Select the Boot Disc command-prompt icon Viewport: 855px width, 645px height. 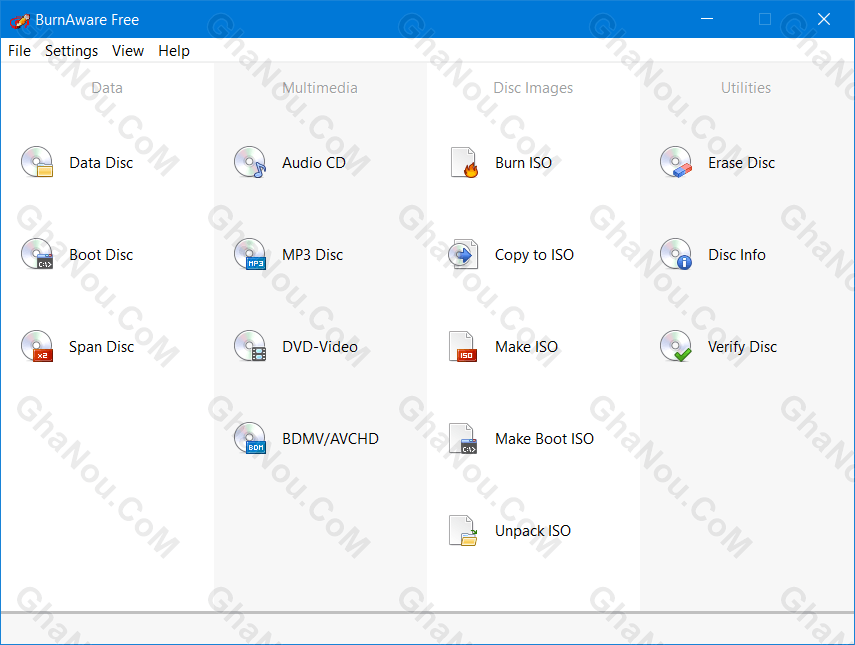tap(37, 255)
